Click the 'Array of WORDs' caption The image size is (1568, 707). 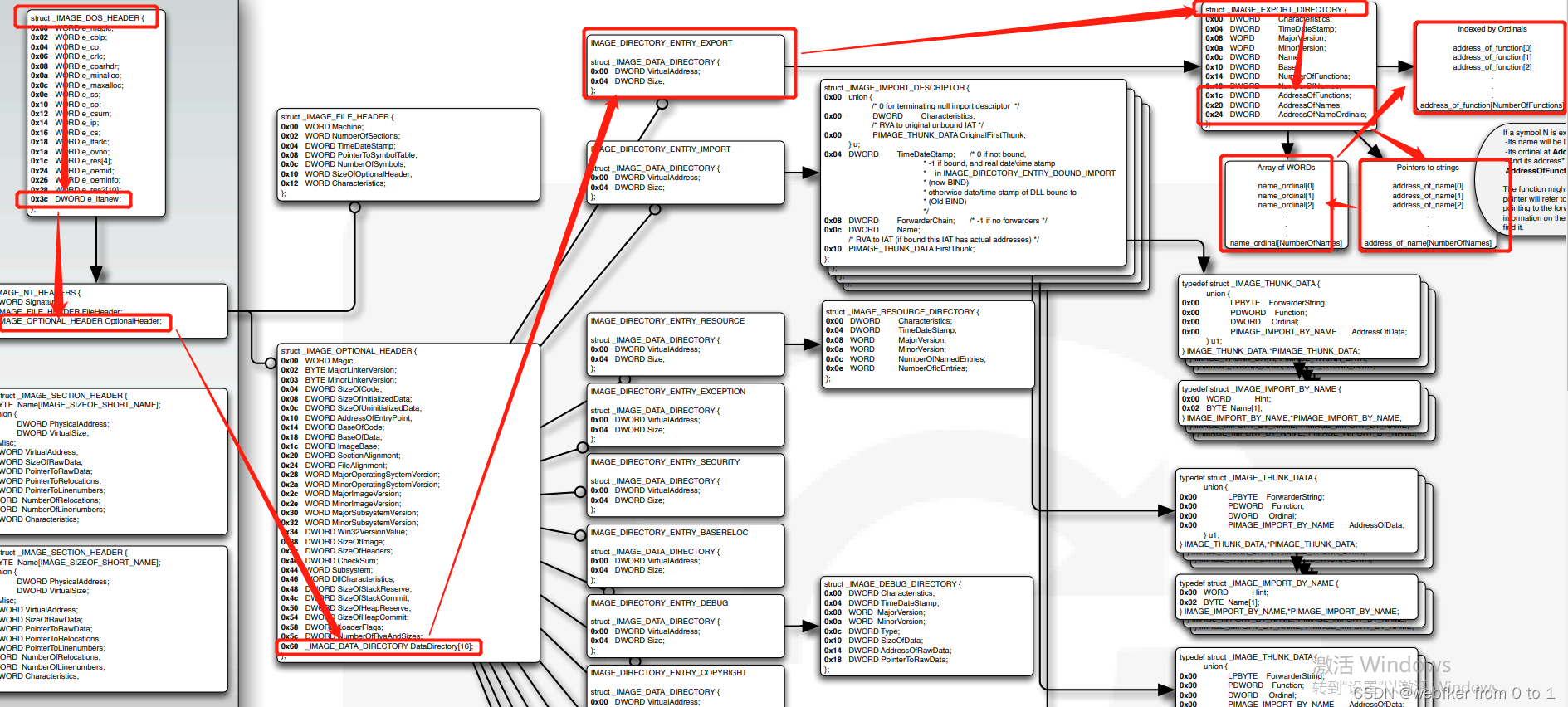click(1286, 168)
